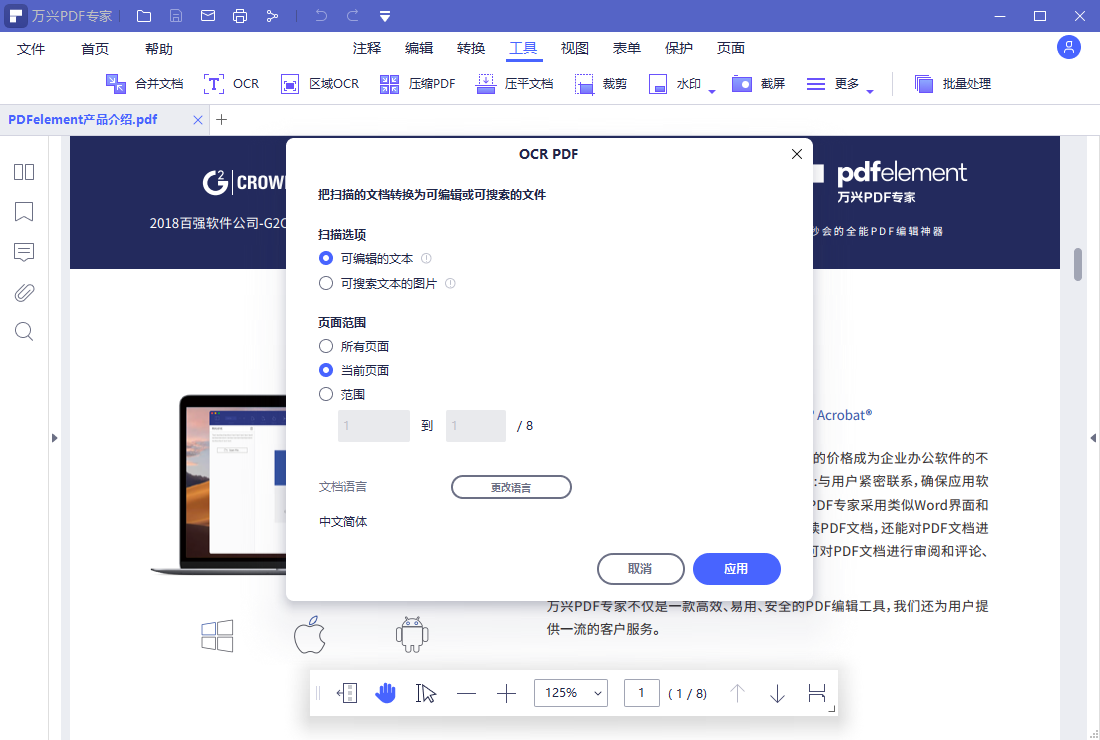The width and height of the screenshot is (1100, 740).
Task: Click the undo arrow icon
Action: [x=321, y=15]
